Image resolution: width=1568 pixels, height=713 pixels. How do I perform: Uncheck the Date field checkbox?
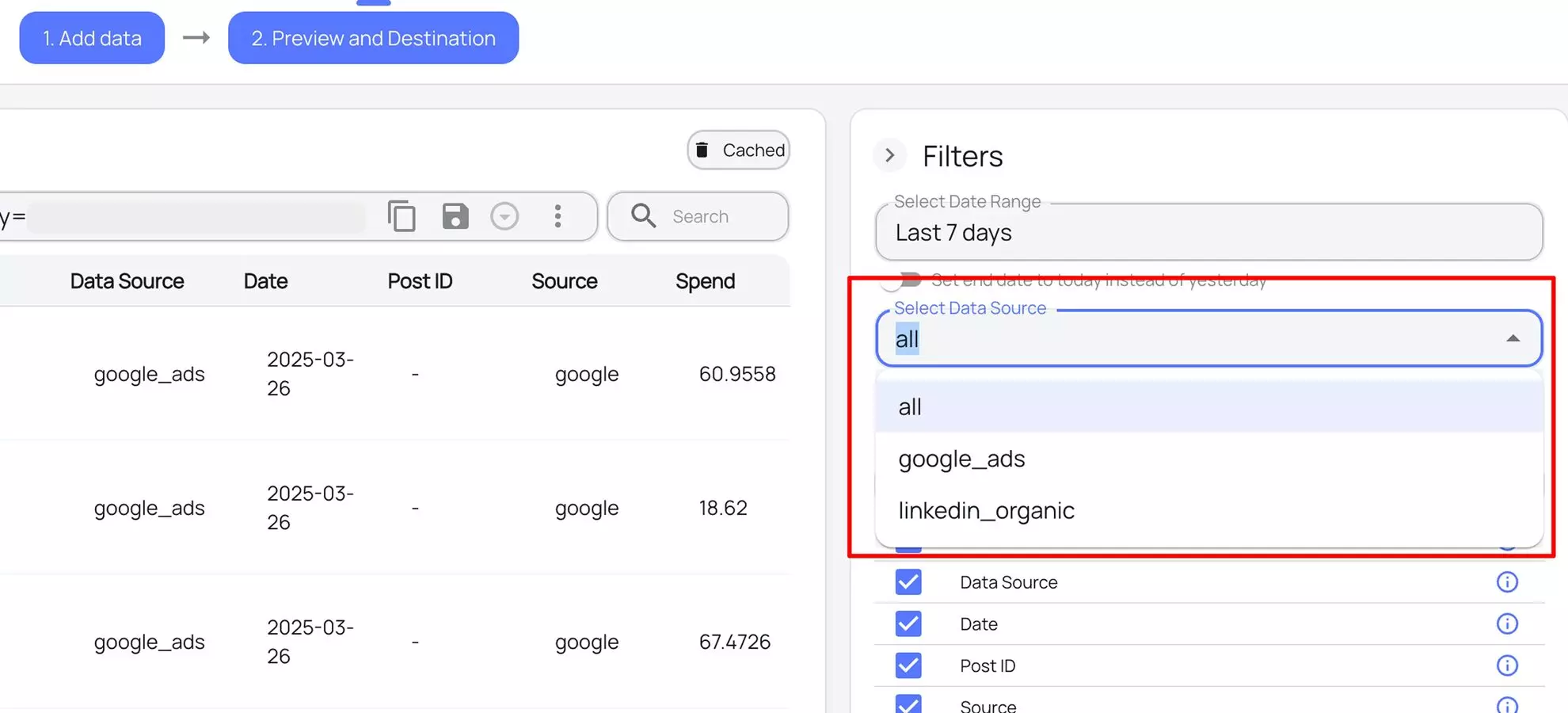(908, 624)
